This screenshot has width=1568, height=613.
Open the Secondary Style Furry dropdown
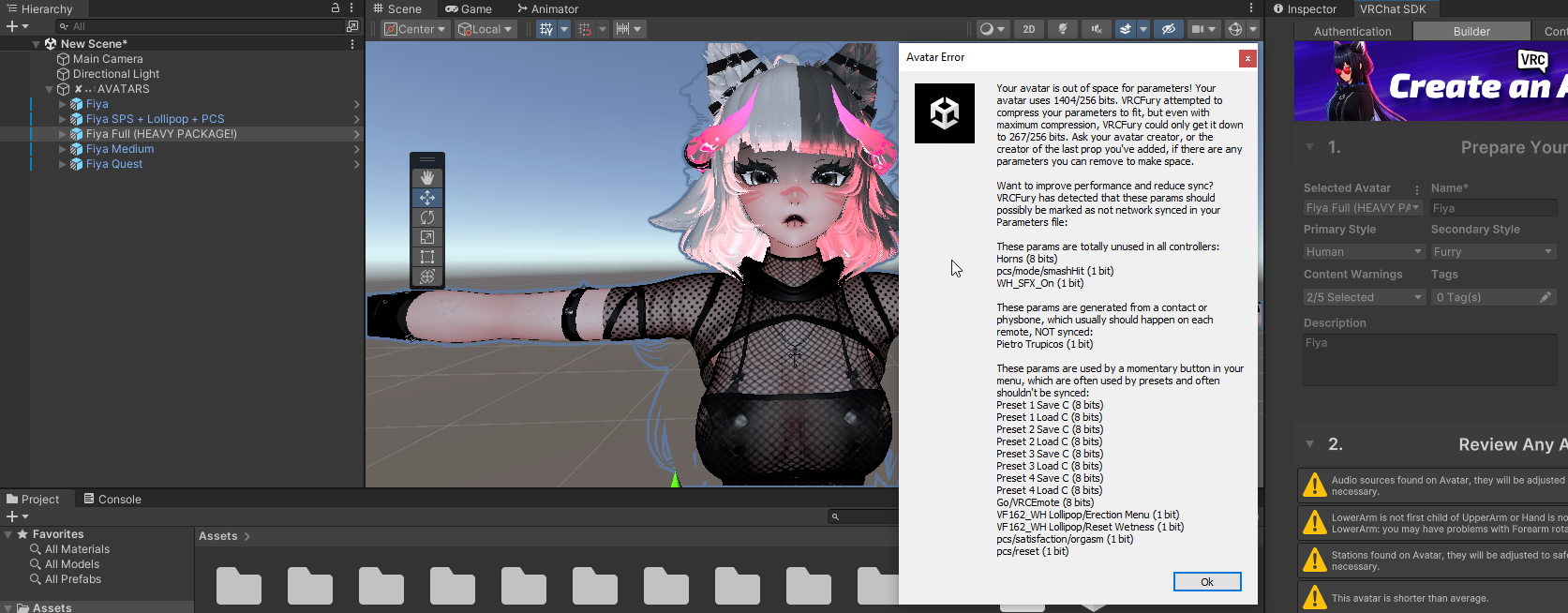[1493, 252]
